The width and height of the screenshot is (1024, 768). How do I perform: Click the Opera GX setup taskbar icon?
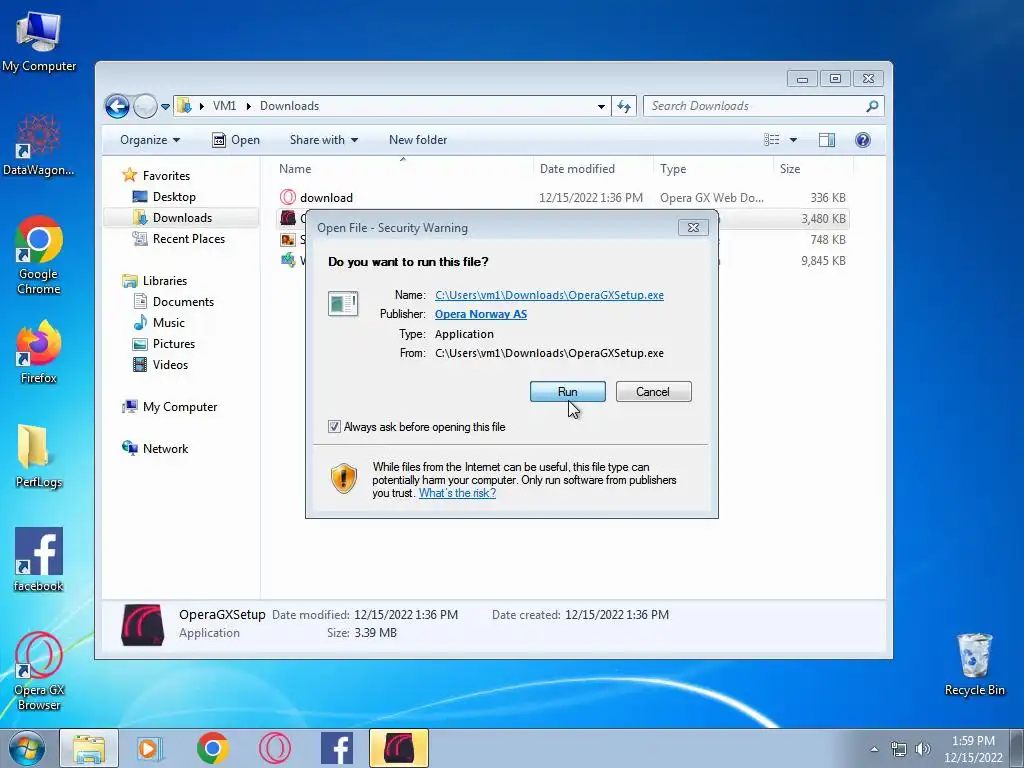[x=399, y=748]
